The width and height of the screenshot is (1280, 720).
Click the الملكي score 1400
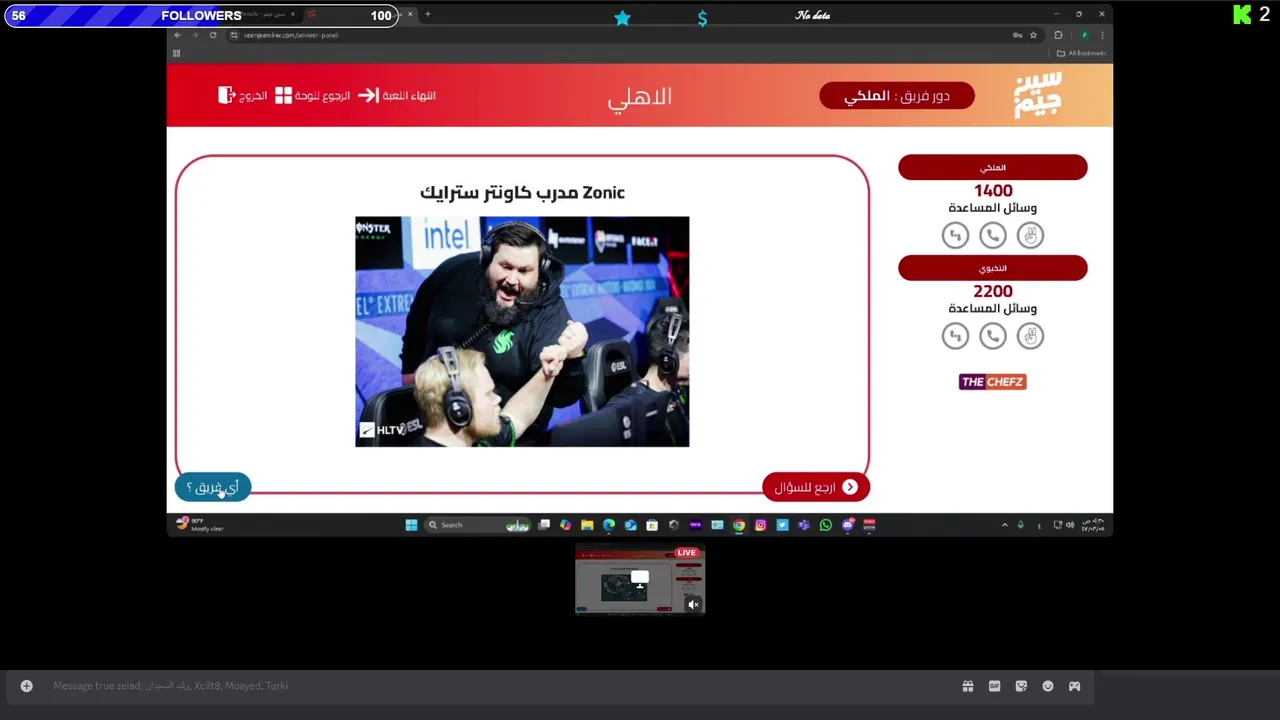coord(993,190)
